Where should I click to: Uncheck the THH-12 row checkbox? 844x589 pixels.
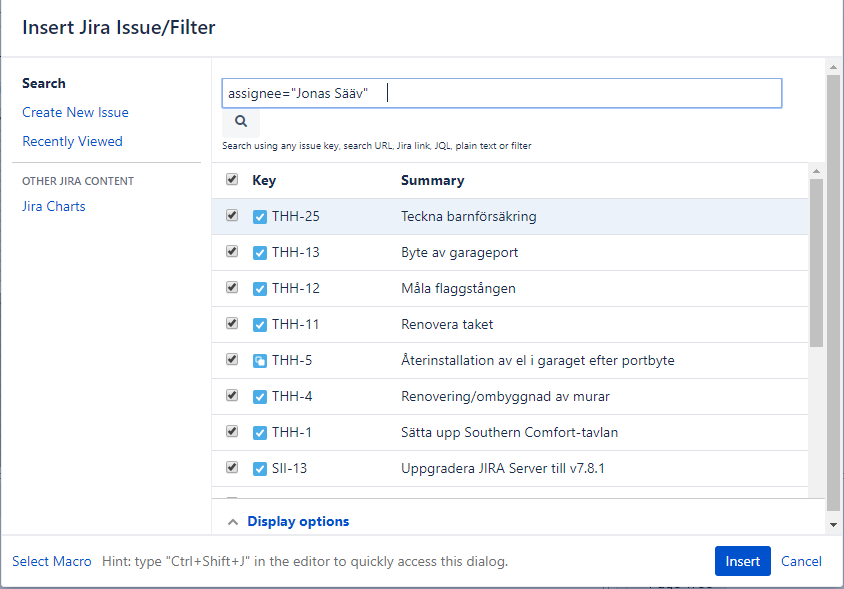click(x=232, y=288)
